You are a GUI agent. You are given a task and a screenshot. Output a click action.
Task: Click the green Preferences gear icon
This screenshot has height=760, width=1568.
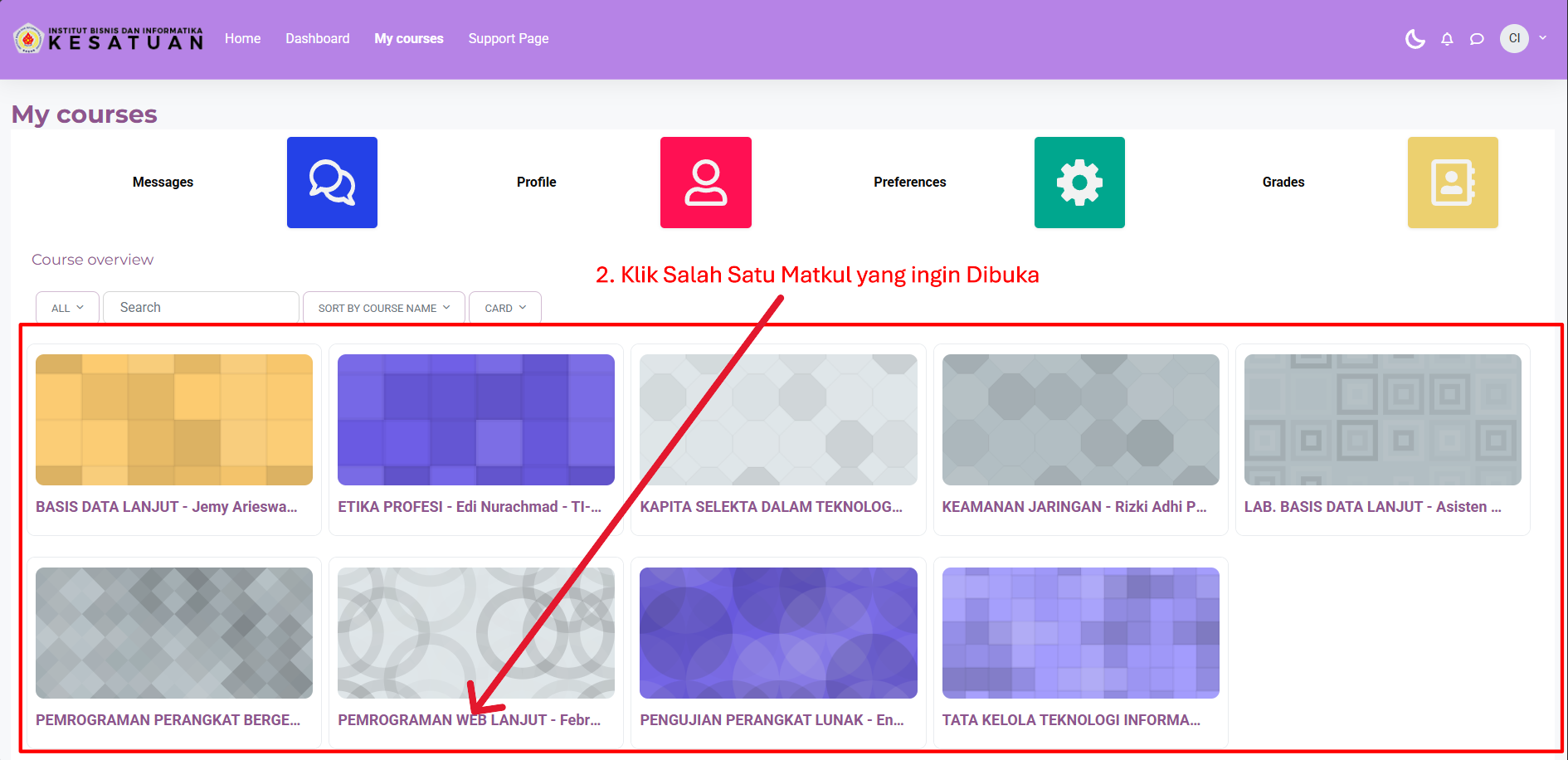[x=1079, y=183]
